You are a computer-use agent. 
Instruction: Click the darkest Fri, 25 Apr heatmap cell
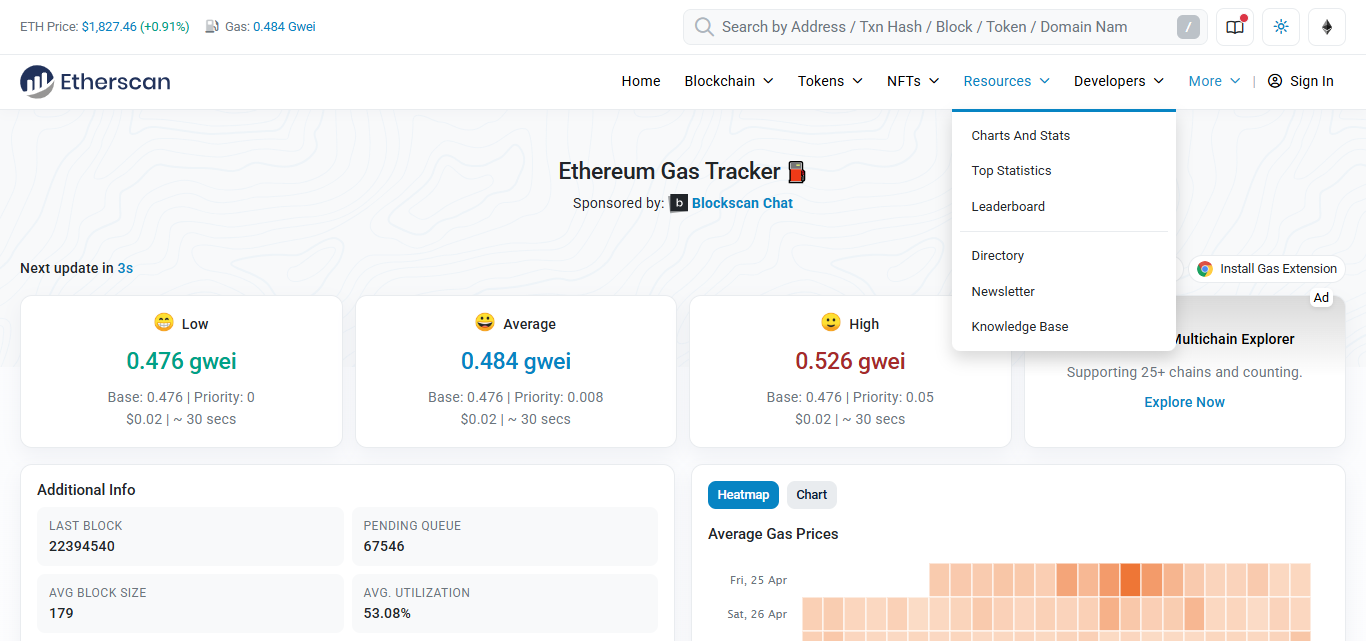click(1130, 580)
